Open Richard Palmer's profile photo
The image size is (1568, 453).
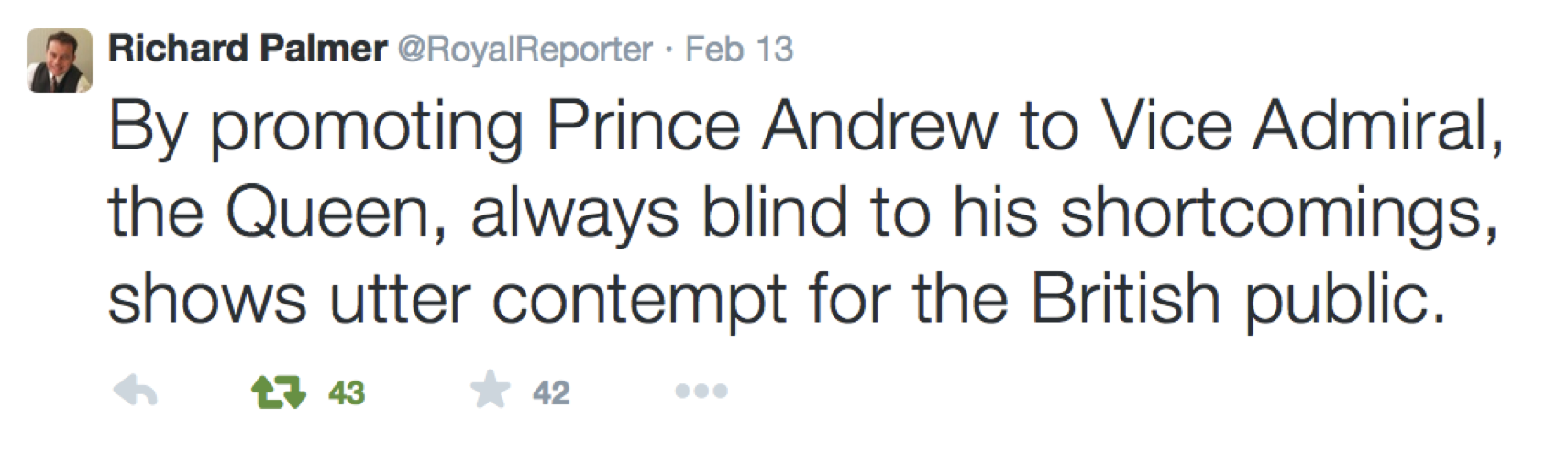click(60, 61)
